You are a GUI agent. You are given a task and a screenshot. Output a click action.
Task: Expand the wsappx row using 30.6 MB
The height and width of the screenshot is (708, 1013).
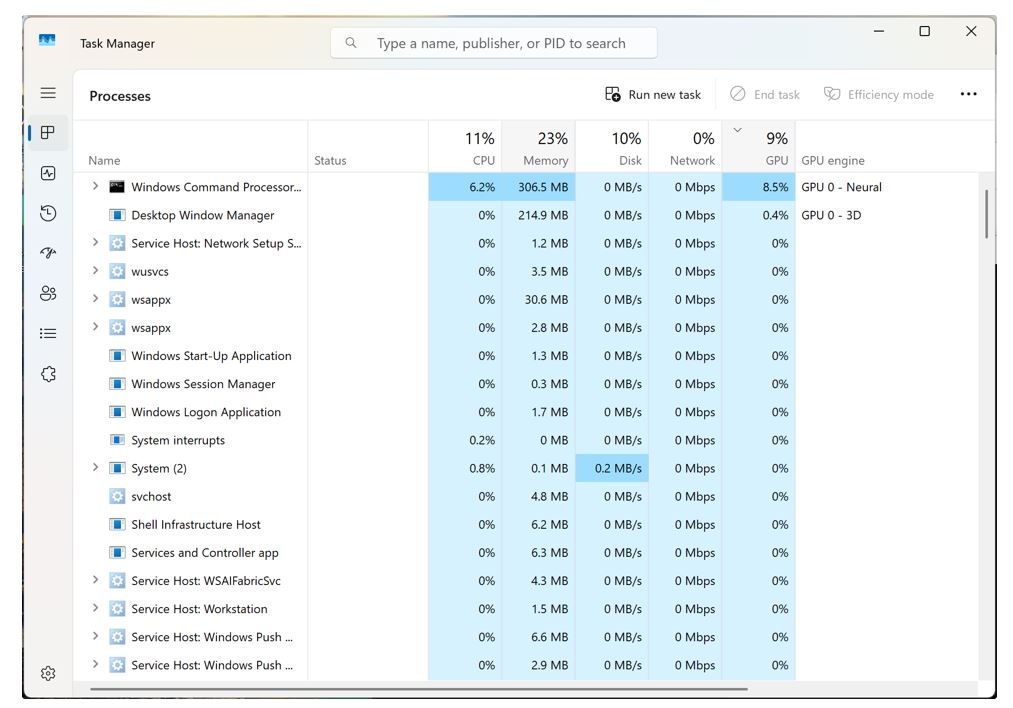click(95, 298)
